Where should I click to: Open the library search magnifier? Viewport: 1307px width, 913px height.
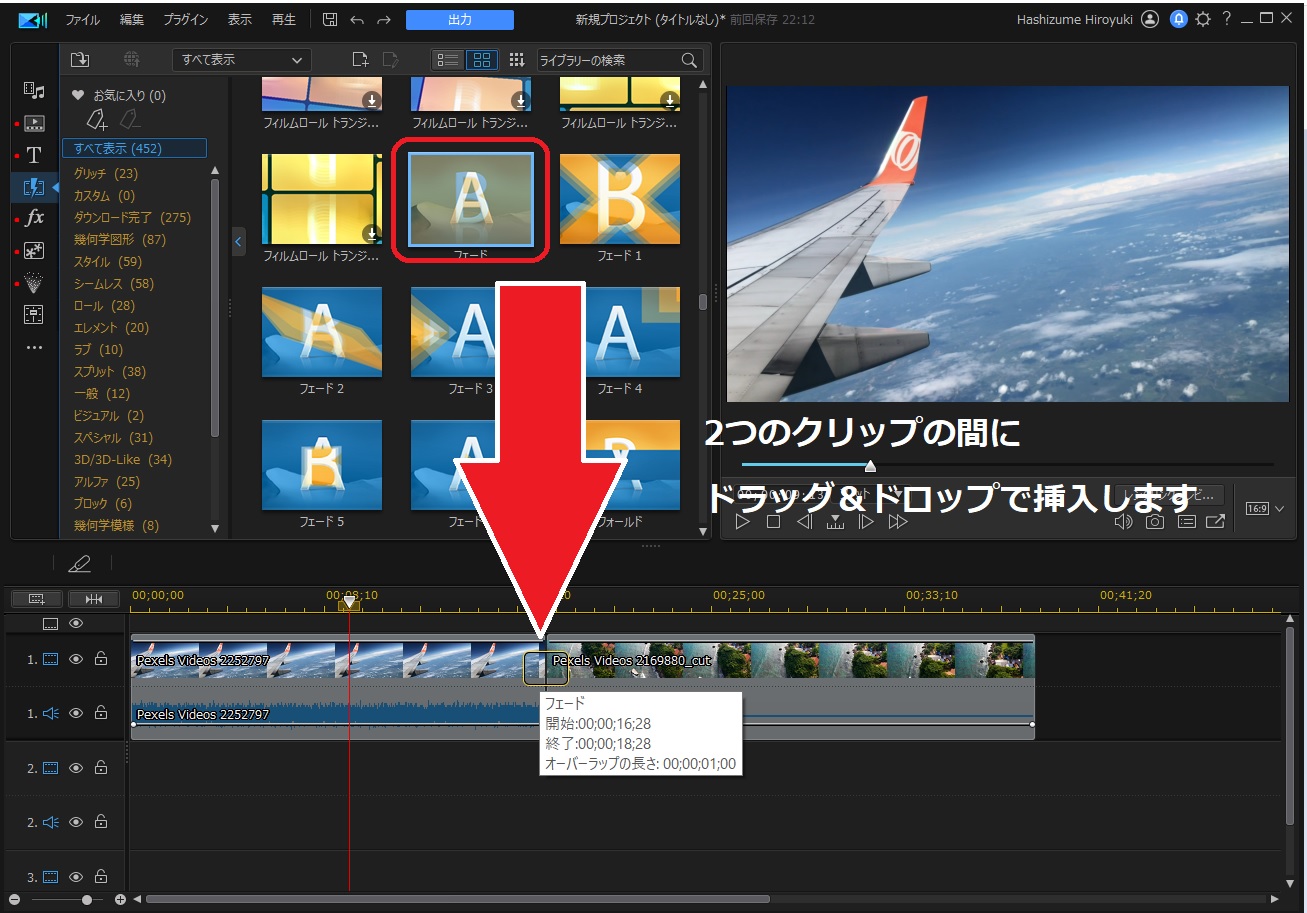[689, 60]
